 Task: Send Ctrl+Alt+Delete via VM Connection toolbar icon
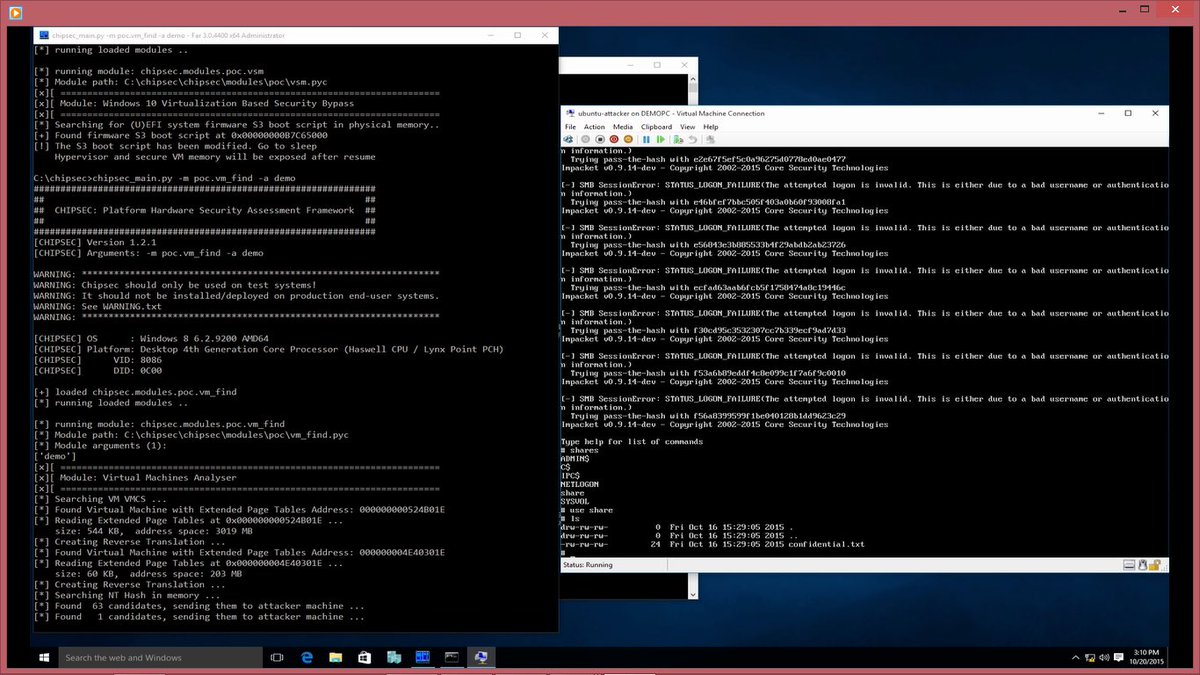568,139
